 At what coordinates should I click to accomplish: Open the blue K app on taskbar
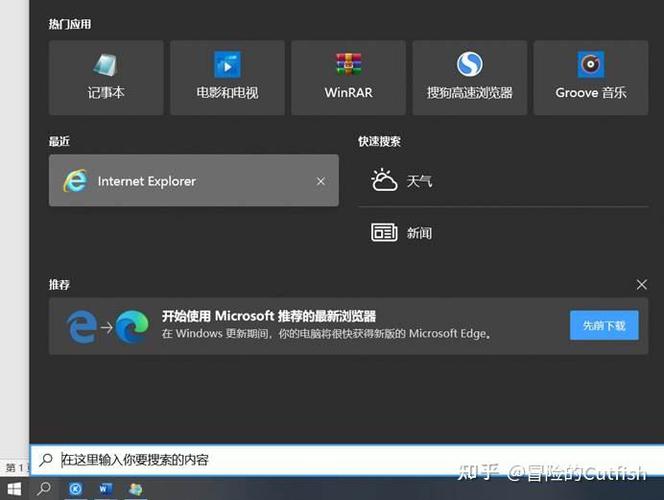click(x=75, y=489)
